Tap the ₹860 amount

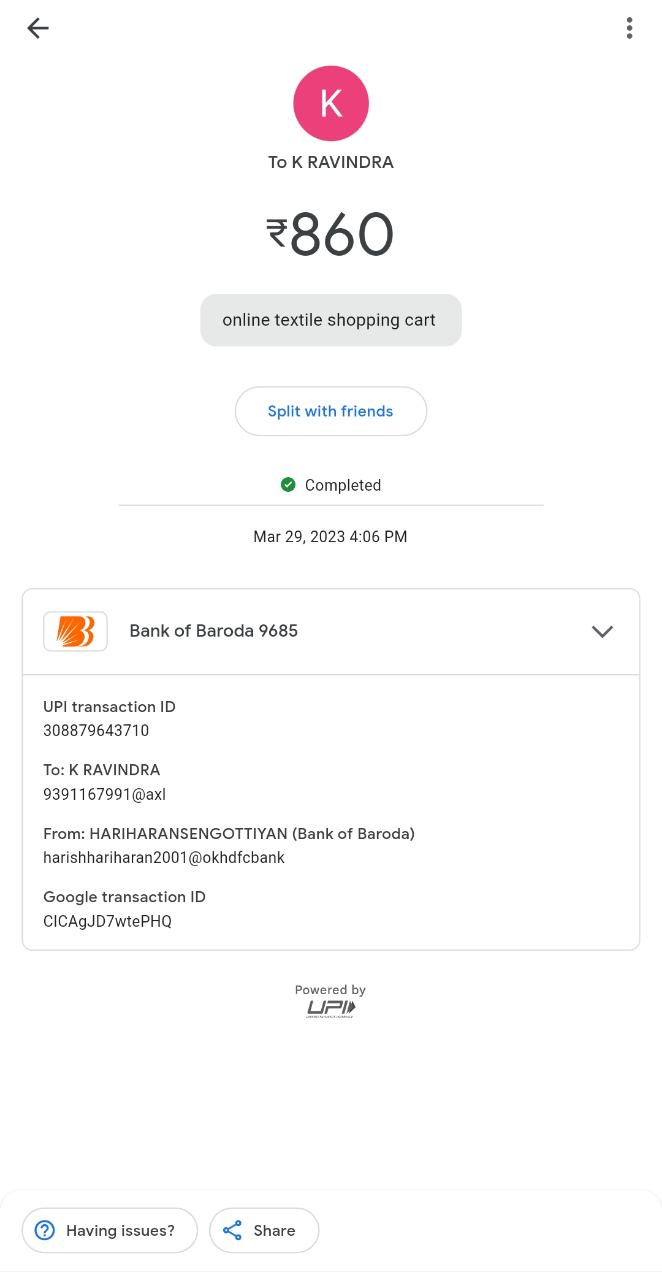click(x=331, y=235)
